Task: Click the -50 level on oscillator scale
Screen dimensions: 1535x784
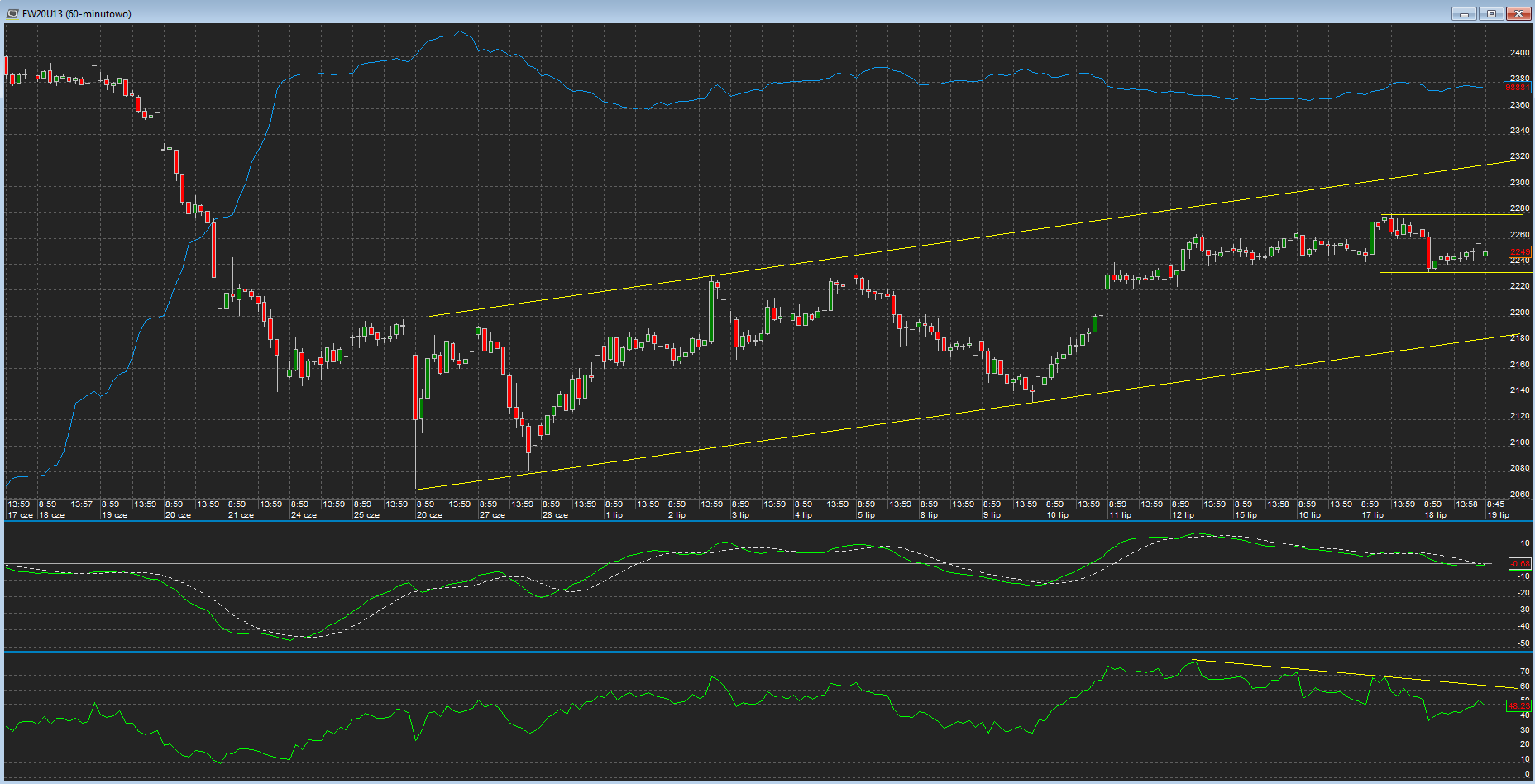Action: pyautogui.click(x=1523, y=643)
